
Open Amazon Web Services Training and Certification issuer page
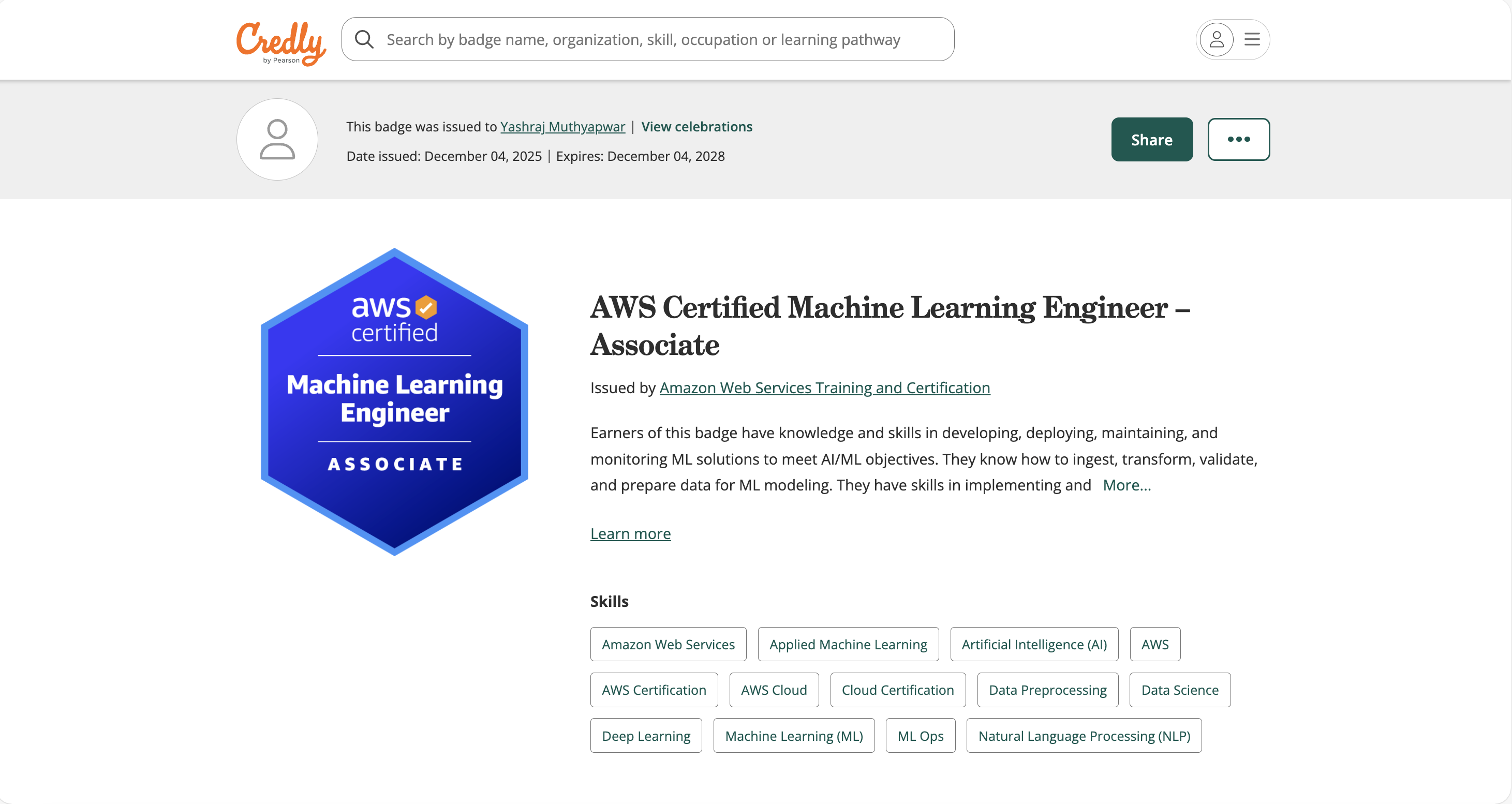point(825,388)
